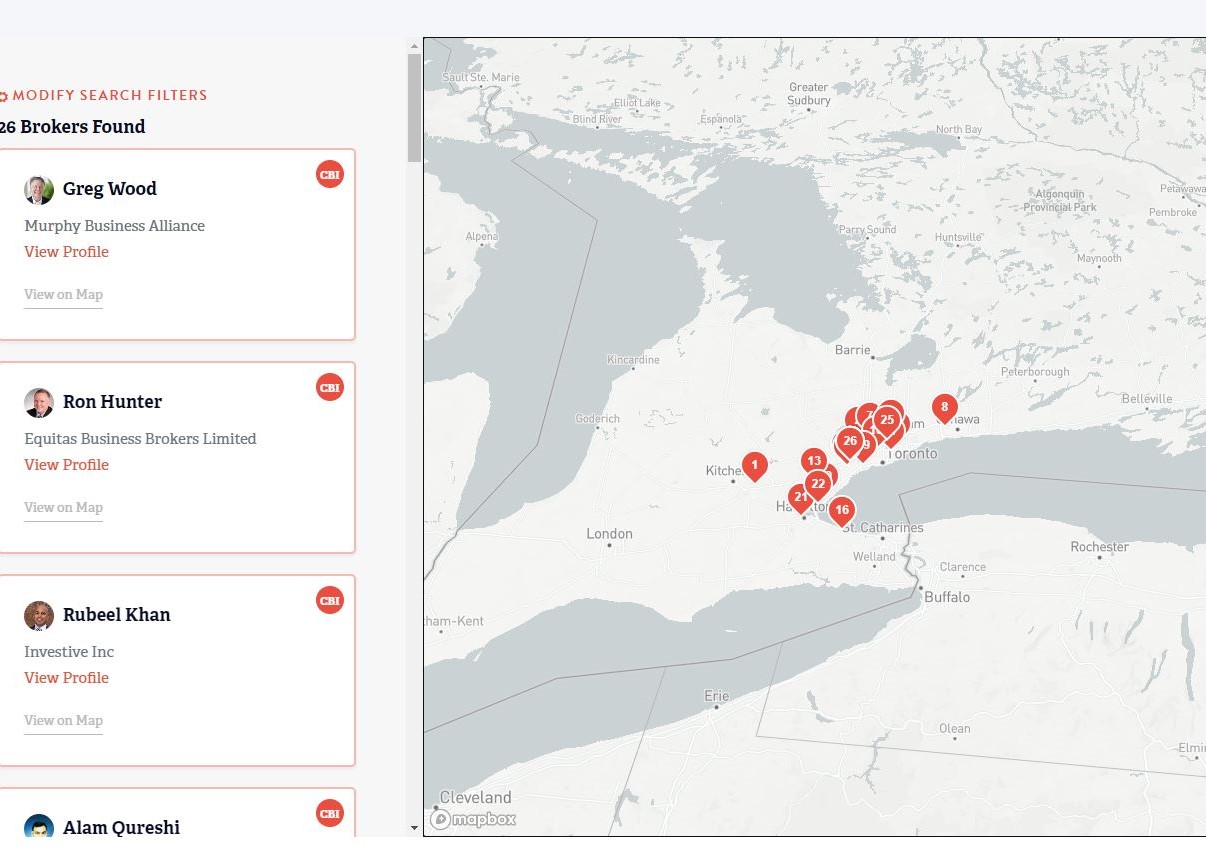Click Rubeel Khan's profile photo

[x=39, y=616]
